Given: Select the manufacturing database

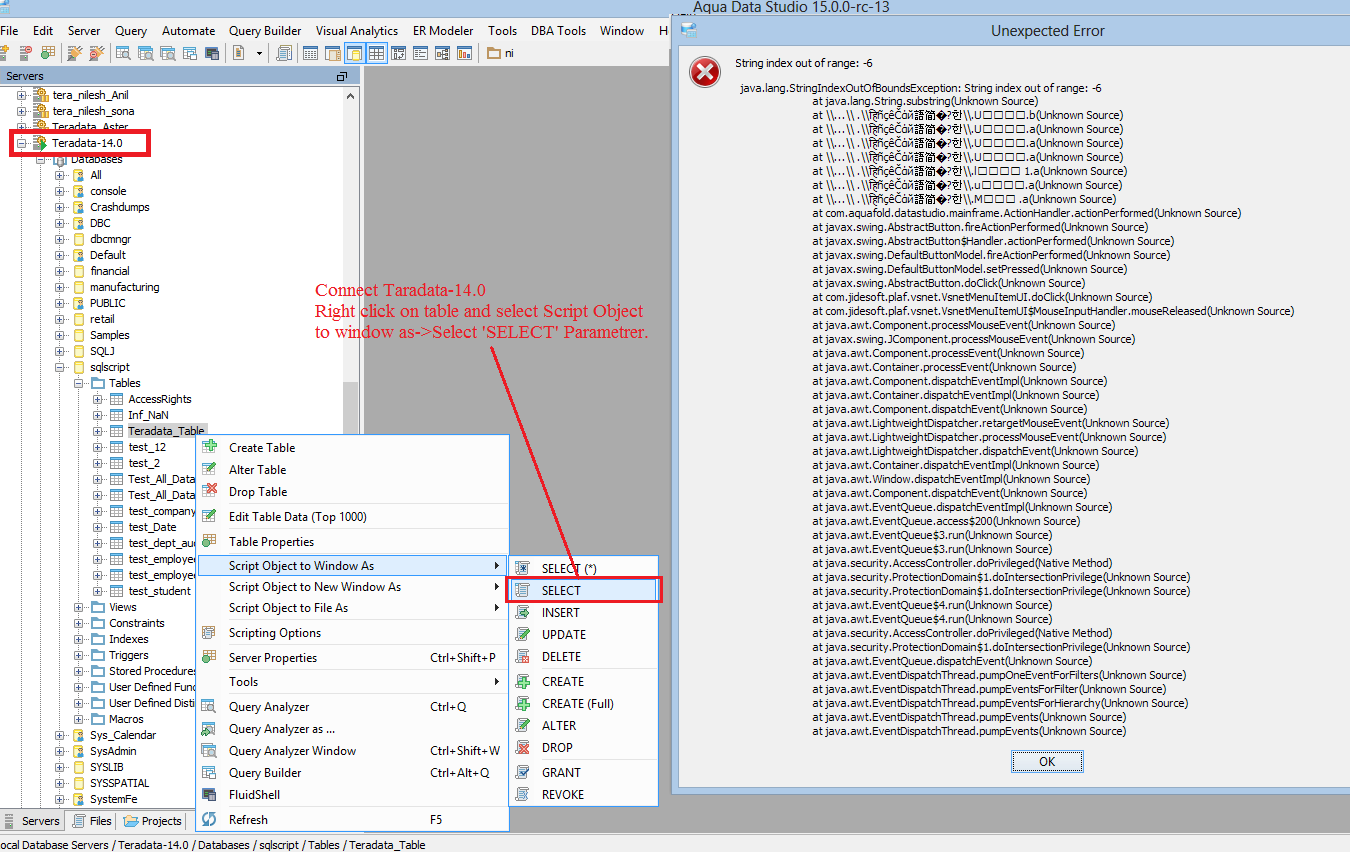Looking at the screenshot, I should (x=124, y=287).
